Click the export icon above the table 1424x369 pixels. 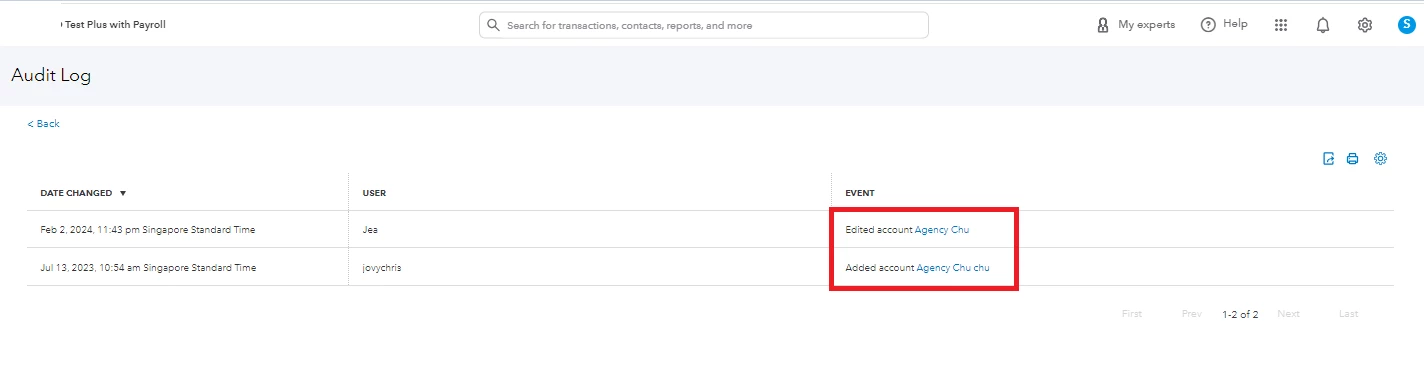tap(1329, 159)
